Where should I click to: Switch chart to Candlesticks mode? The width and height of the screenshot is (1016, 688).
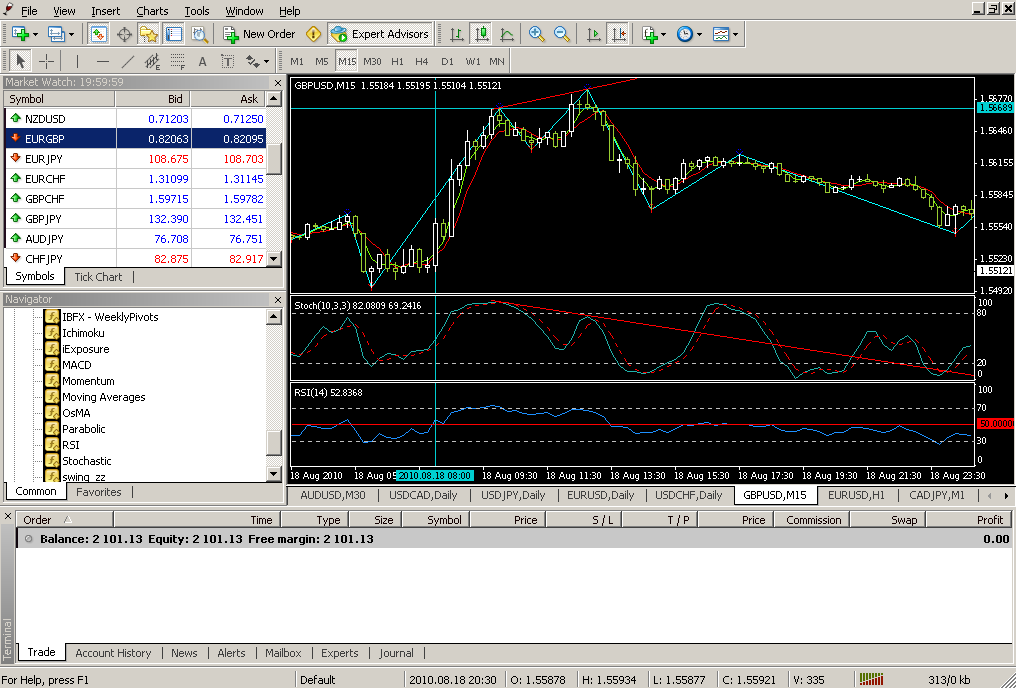coord(482,34)
